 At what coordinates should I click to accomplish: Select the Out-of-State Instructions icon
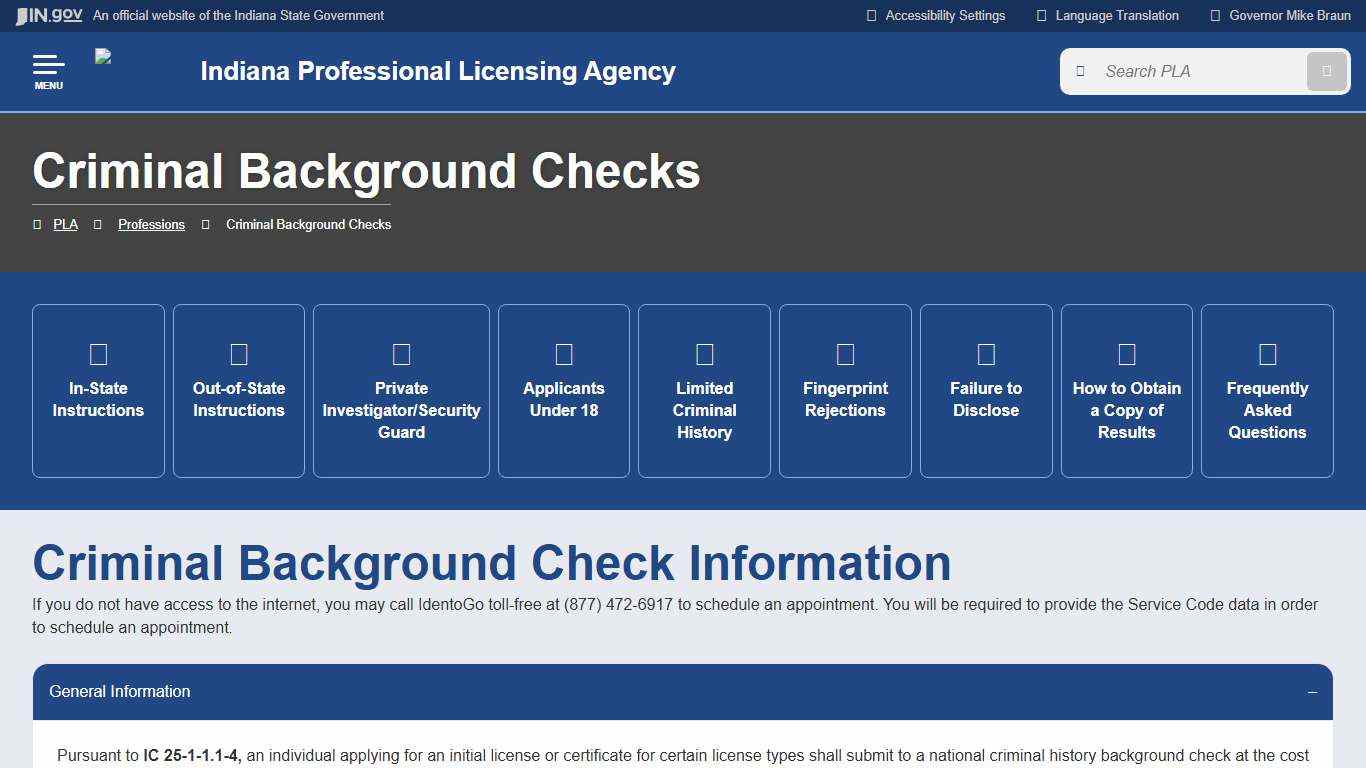238,353
